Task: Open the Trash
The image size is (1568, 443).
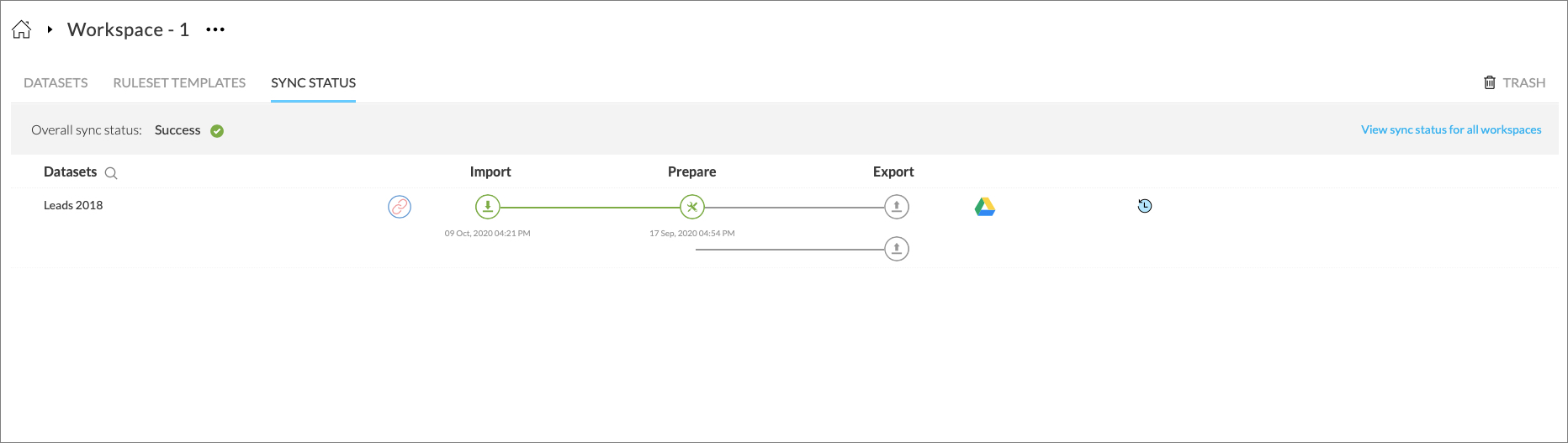Action: coord(1514,82)
